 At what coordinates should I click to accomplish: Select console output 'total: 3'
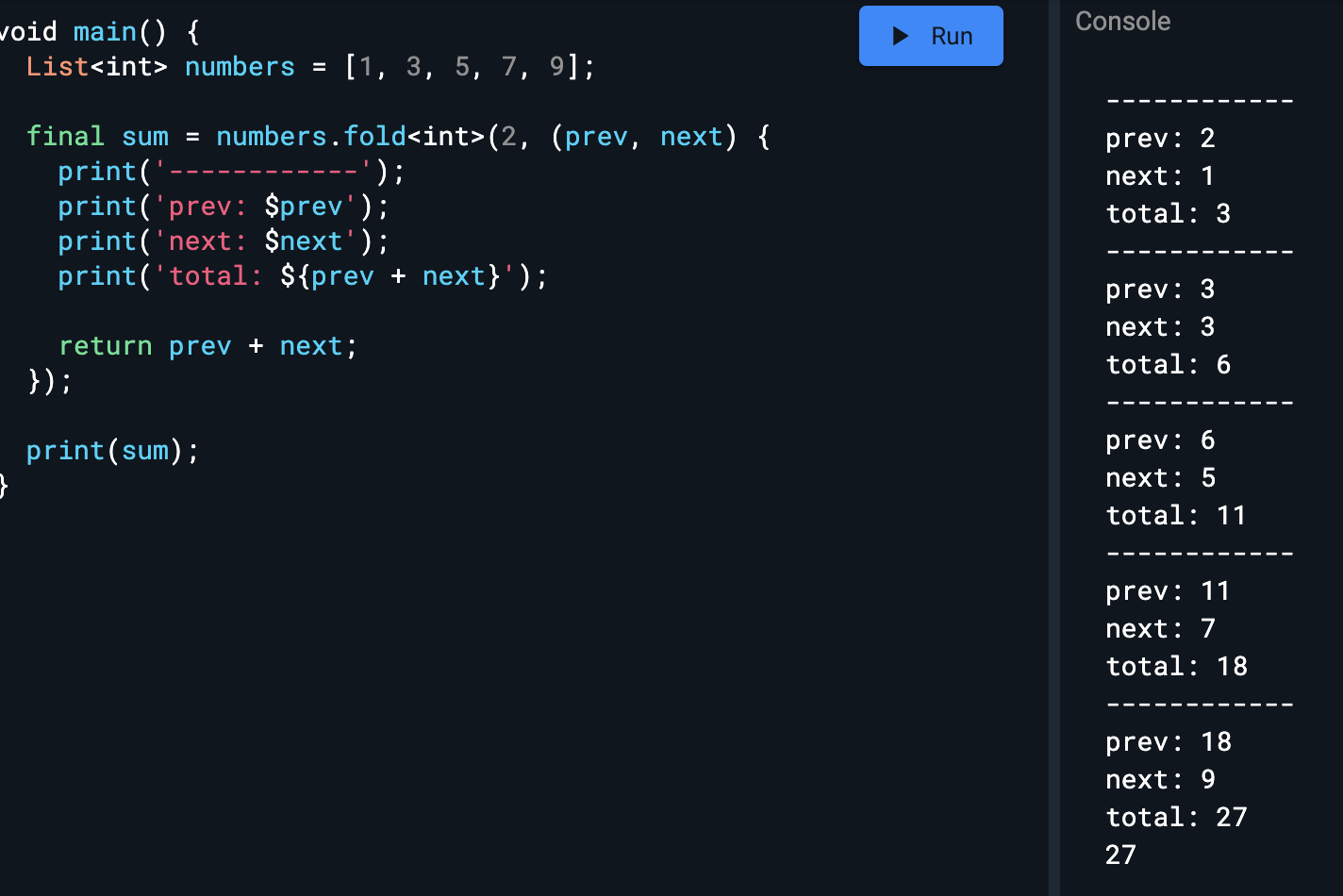(x=1169, y=214)
